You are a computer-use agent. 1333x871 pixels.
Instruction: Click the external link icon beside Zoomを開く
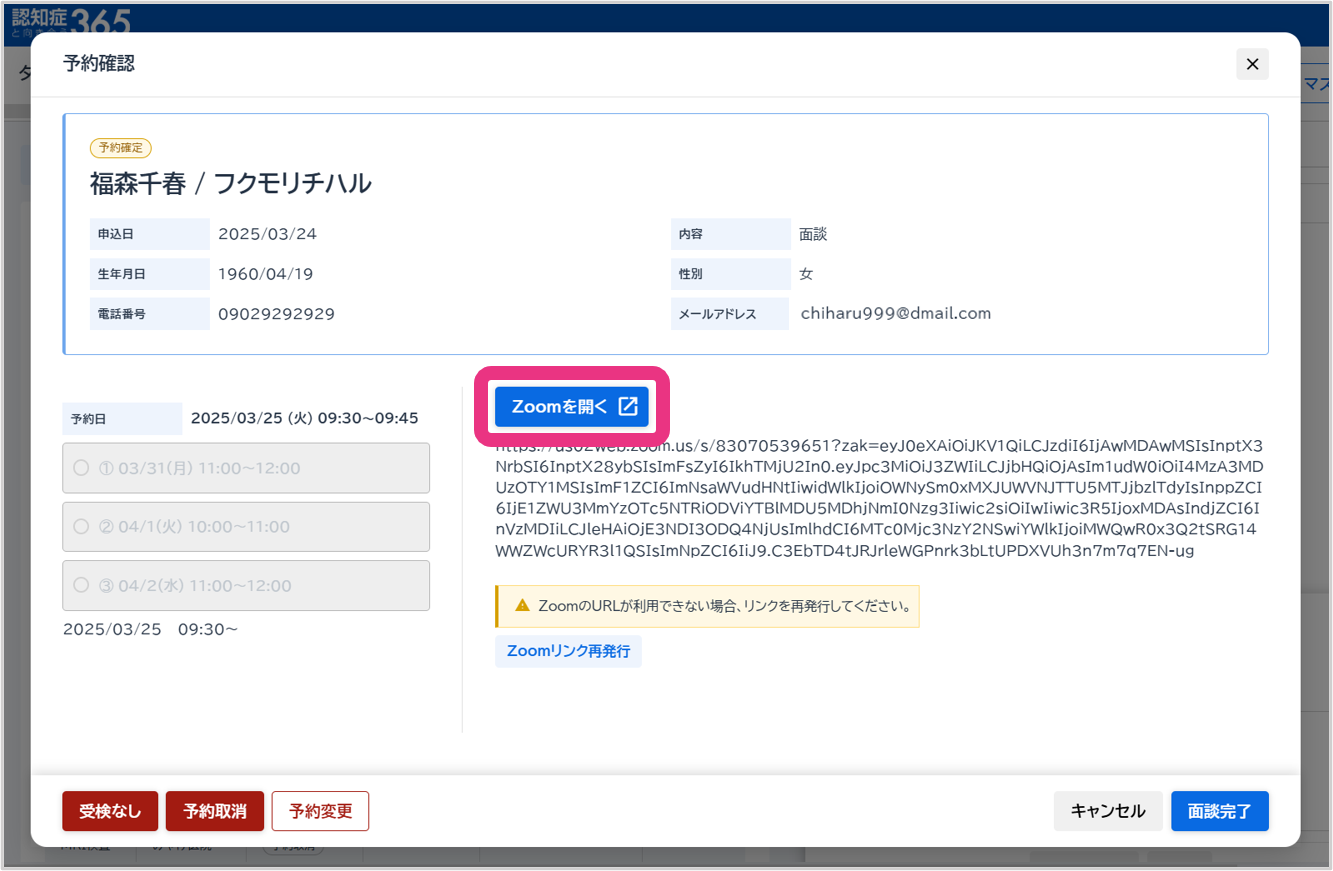(628, 406)
